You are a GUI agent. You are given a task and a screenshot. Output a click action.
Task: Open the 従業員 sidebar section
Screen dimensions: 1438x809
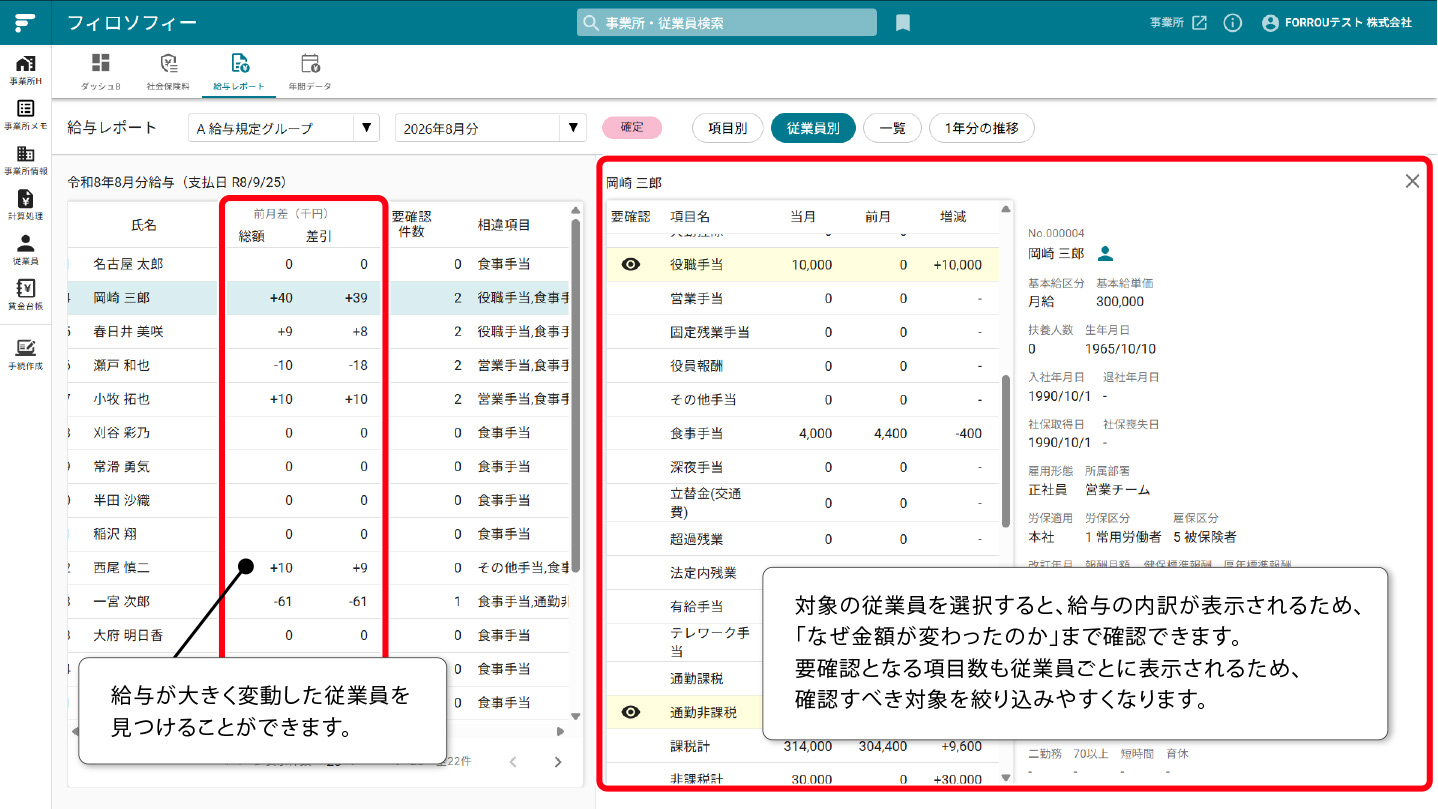click(x=26, y=250)
